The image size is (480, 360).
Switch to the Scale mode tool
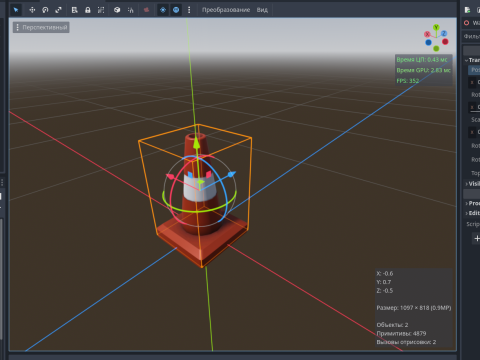coord(59,10)
